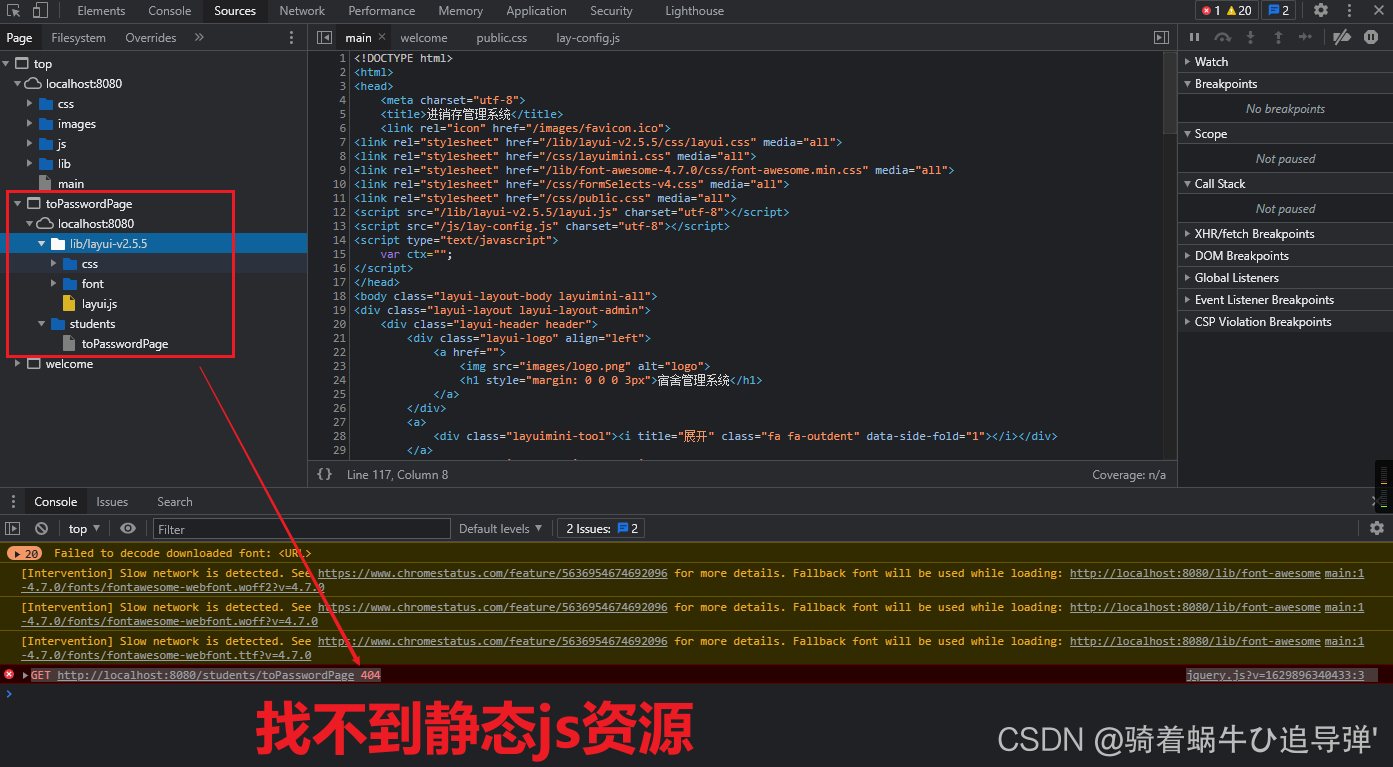
Task: Expand the GET 404 error entry
Action: click(26, 676)
